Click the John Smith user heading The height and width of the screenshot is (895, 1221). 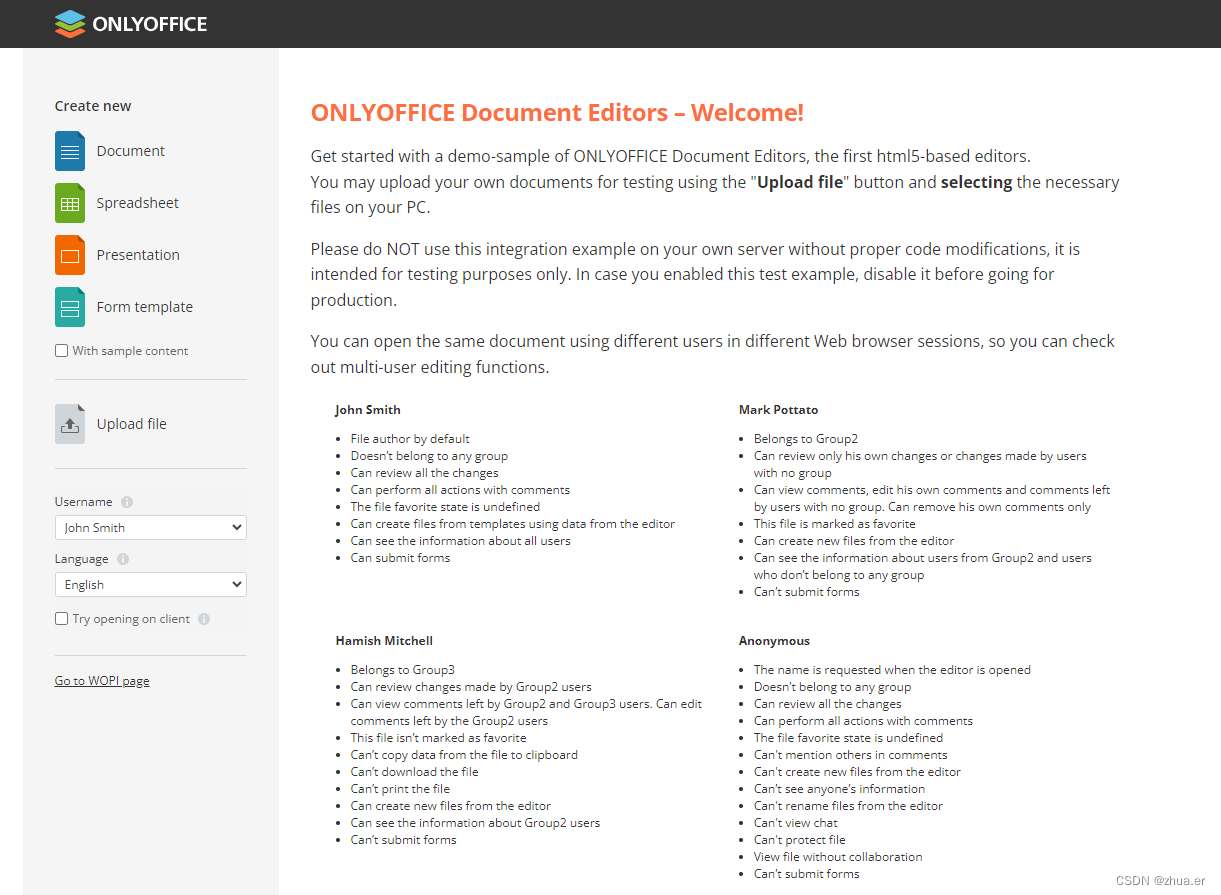click(368, 410)
